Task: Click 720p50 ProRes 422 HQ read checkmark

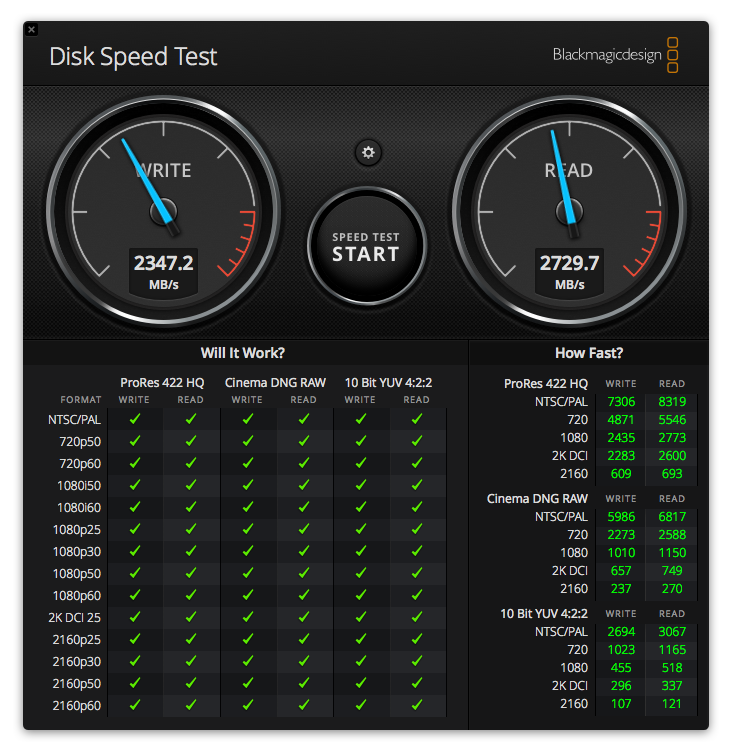Action: (x=191, y=441)
